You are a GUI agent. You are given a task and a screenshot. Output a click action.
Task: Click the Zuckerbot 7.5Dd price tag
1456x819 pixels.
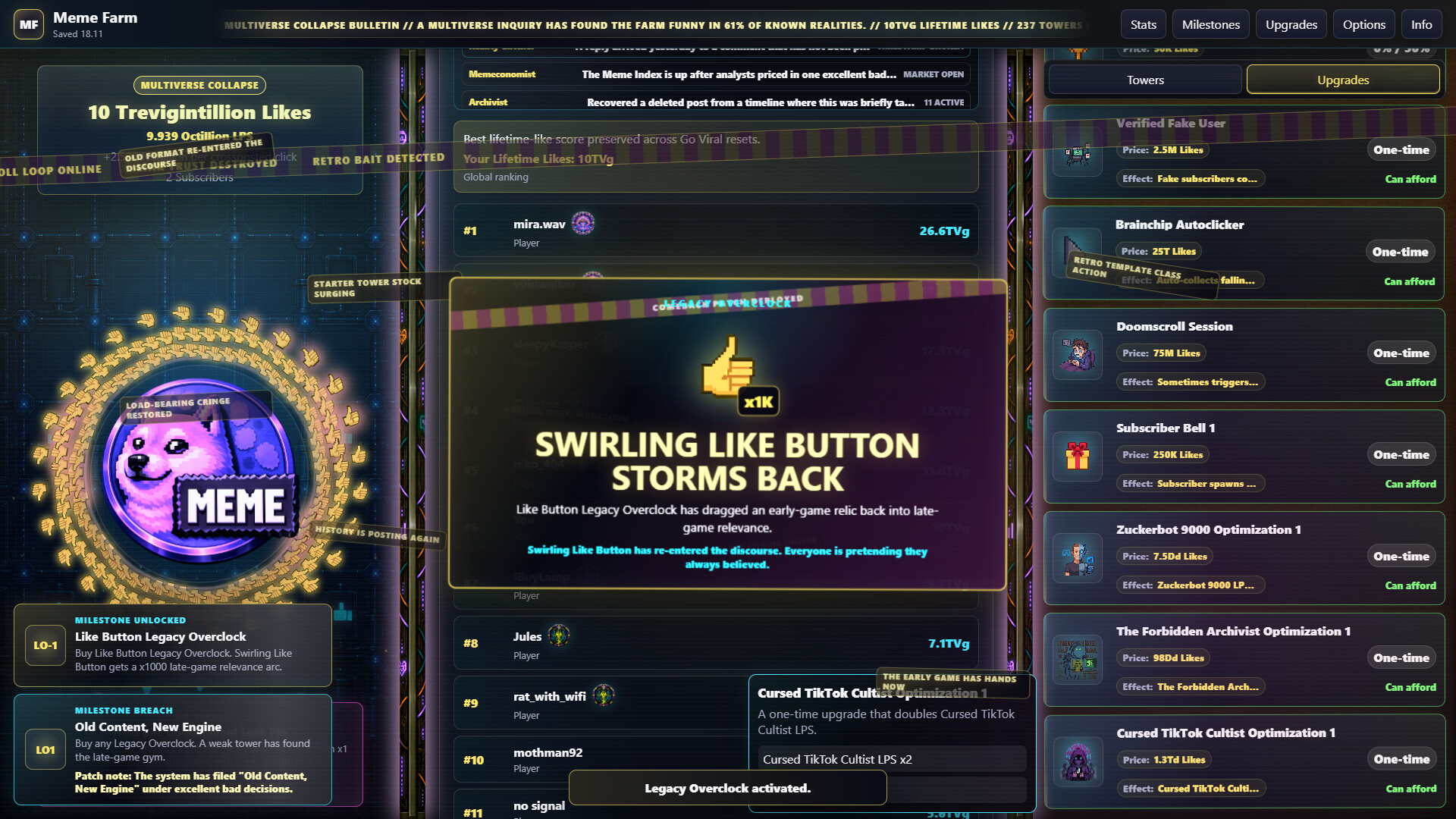[1164, 556]
